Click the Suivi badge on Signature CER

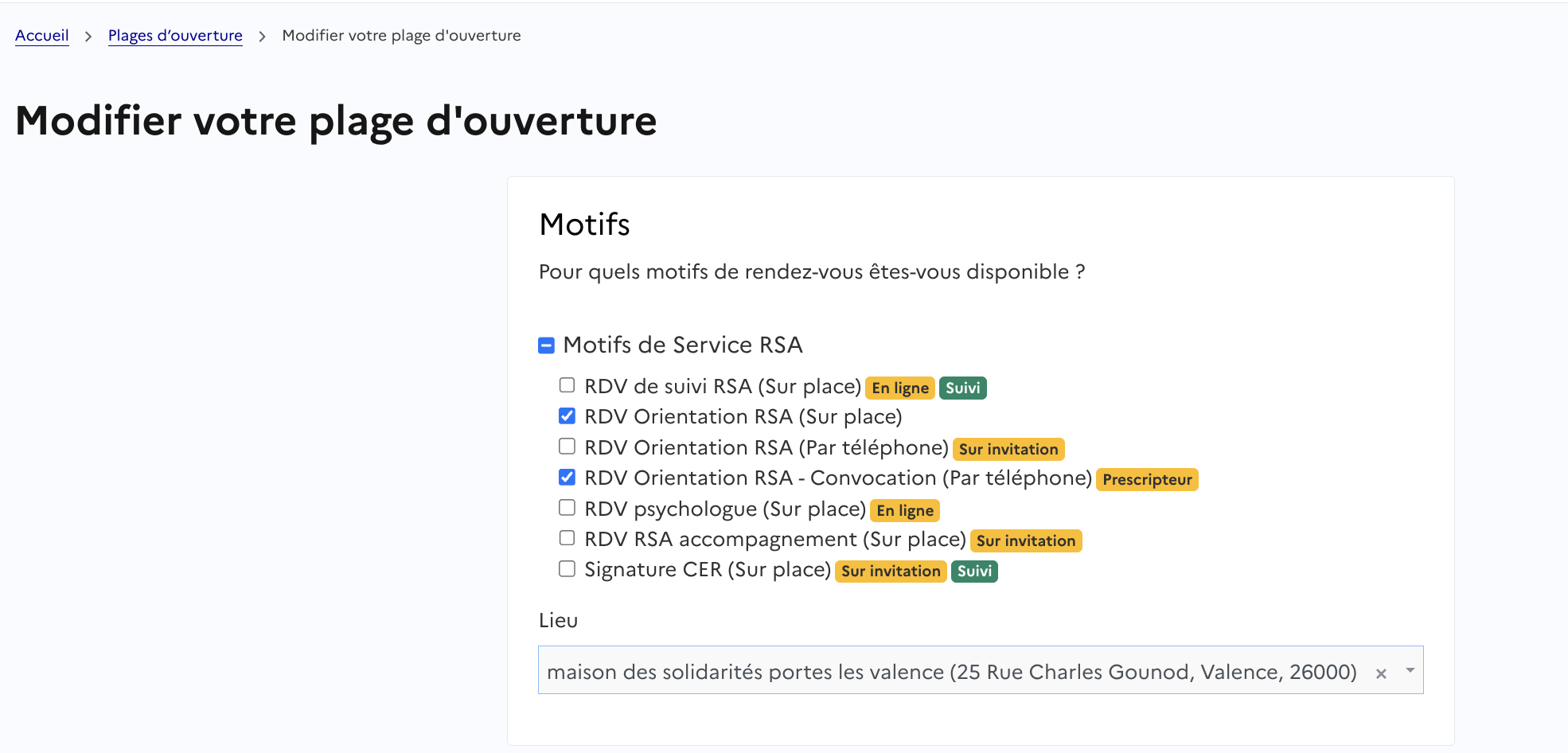point(974,572)
